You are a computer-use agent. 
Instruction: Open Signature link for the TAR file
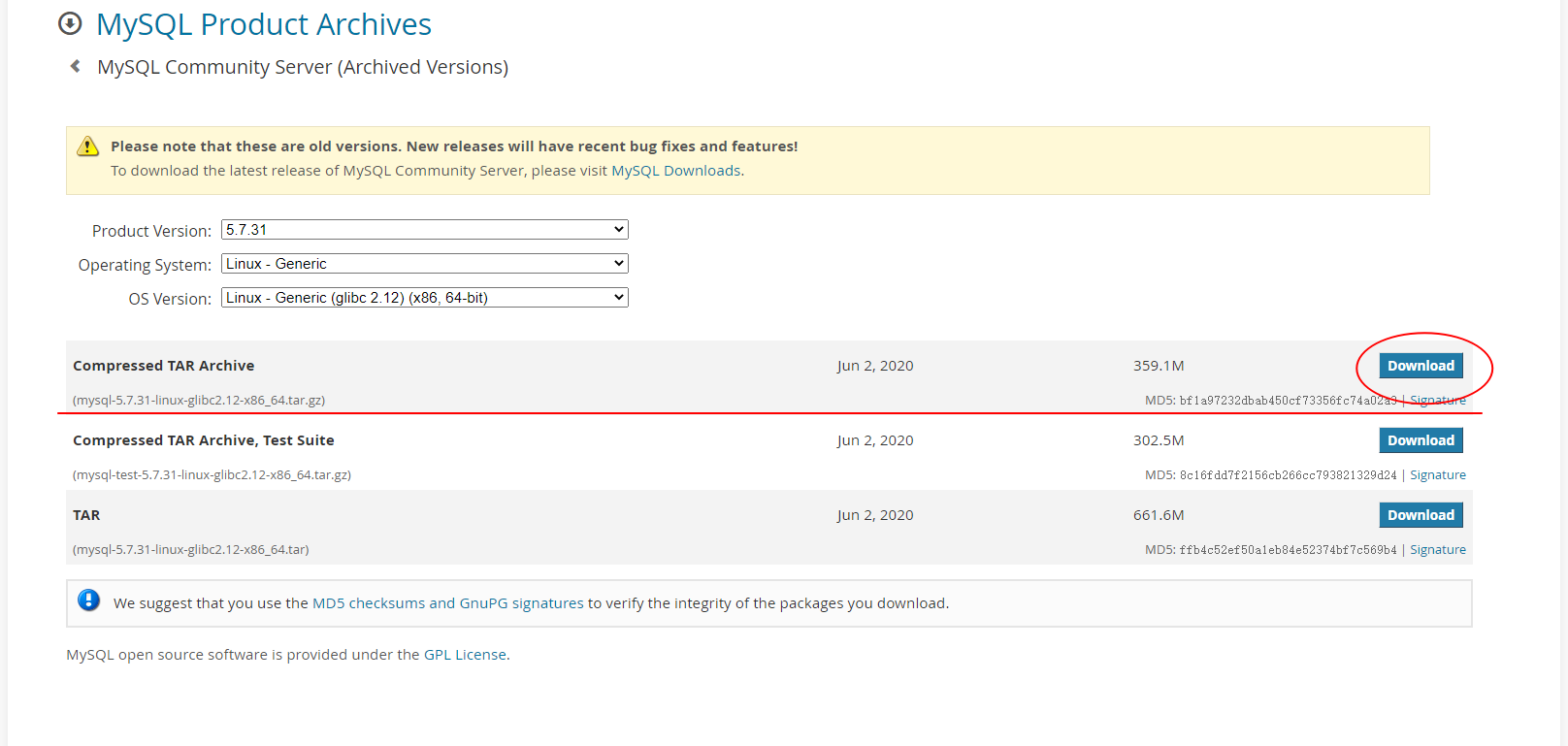[1438, 550]
